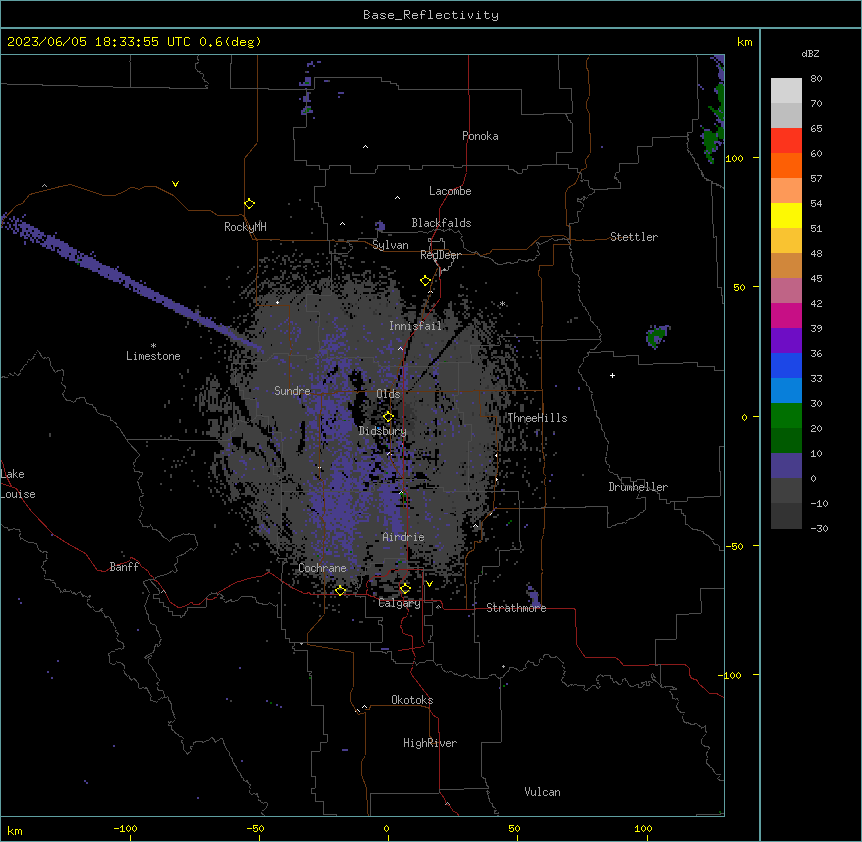The width and height of the screenshot is (862, 842).
Task: Click the white caret marker west of Ponoka
Action: [x=366, y=147]
